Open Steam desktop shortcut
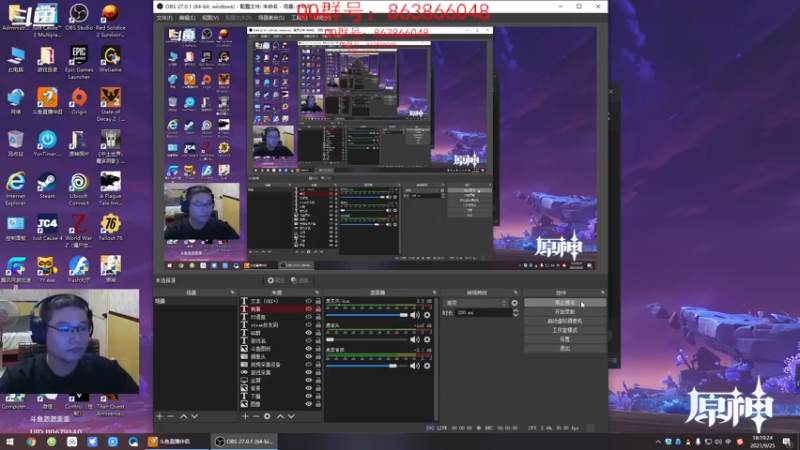Screen dimensions: 800x450 pyautogui.click(x=47, y=186)
